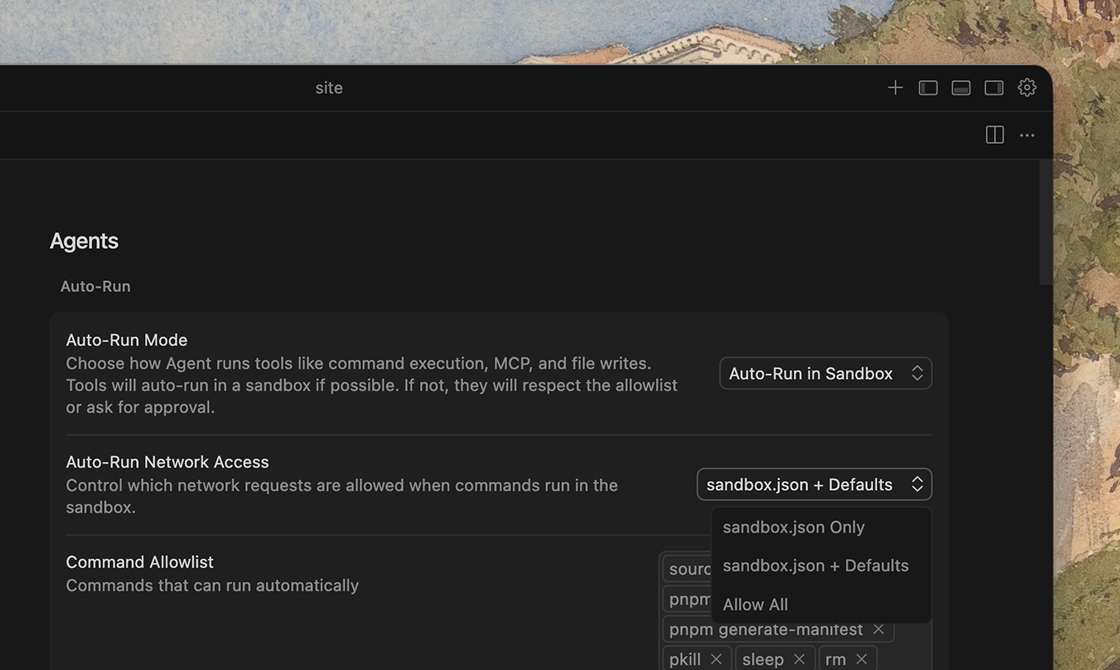Screen dimensions: 1120x670
Task: Remove sleep from the command allowlist
Action: [x=799, y=659]
